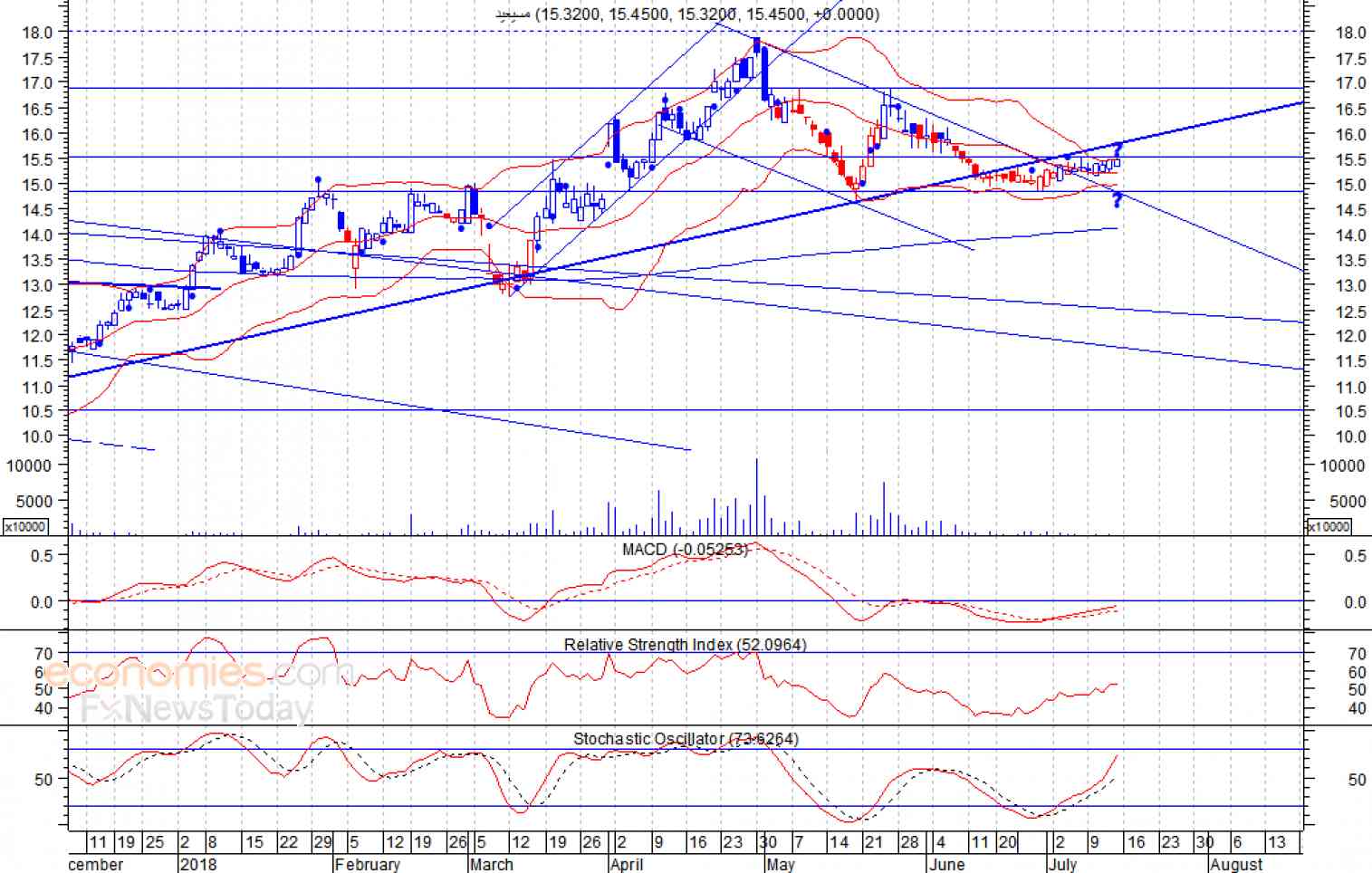Select the MACD indicator label
This screenshot has width=1372, height=873.
(686, 550)
